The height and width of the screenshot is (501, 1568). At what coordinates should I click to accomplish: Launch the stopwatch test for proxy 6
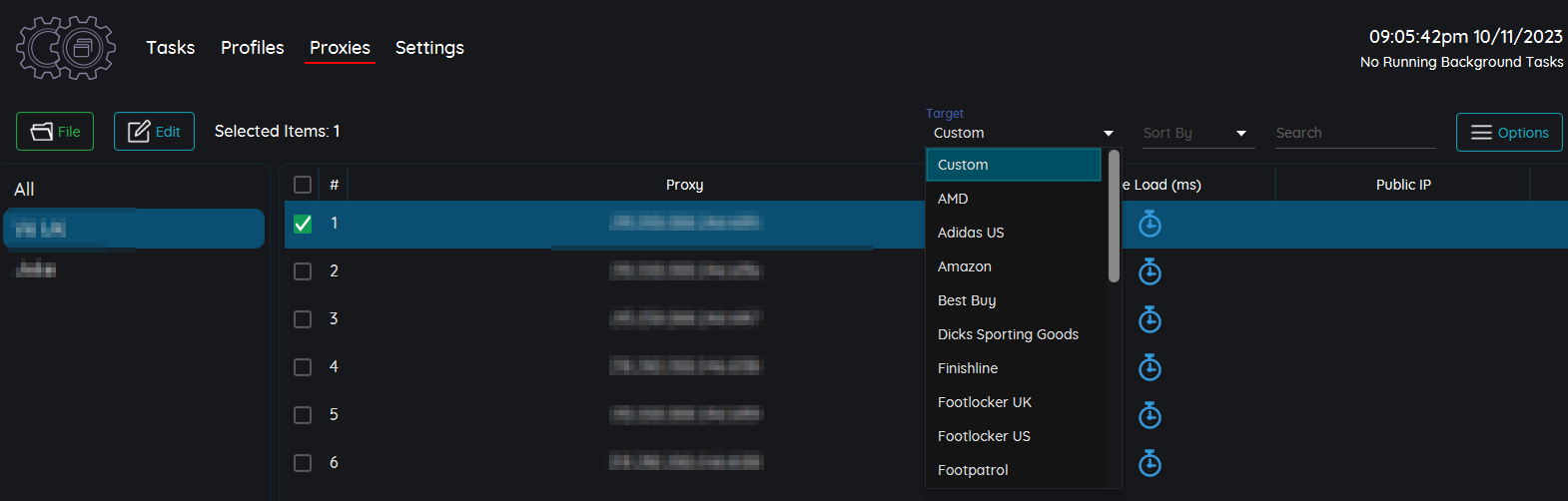1151,463
